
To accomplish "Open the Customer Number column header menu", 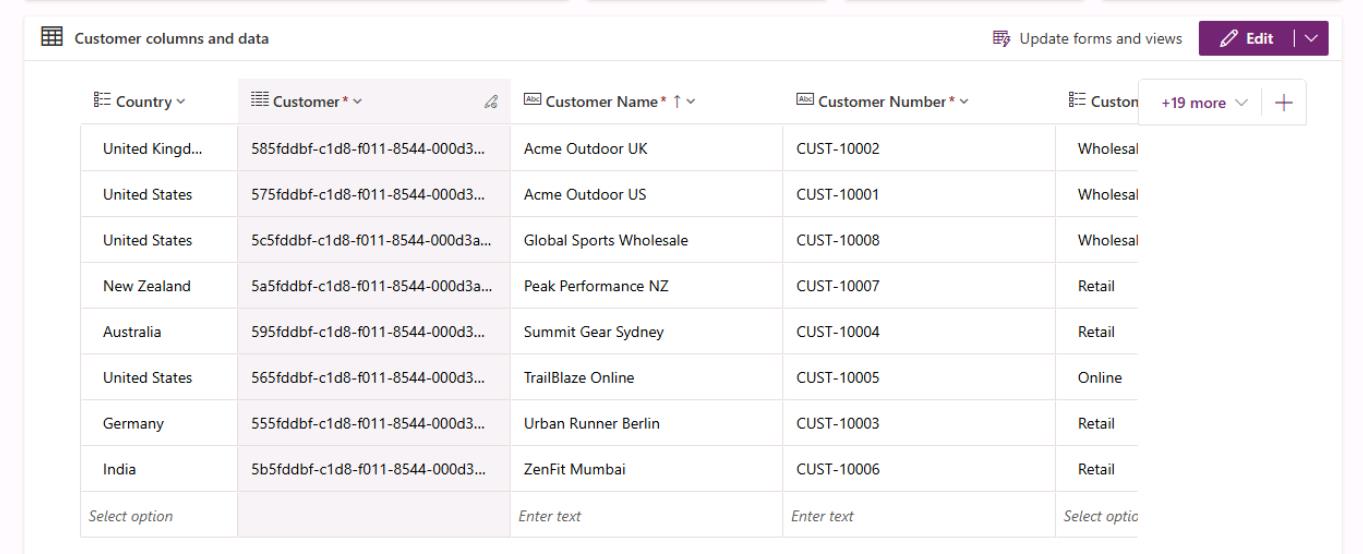I will click(x=964, y=102).
